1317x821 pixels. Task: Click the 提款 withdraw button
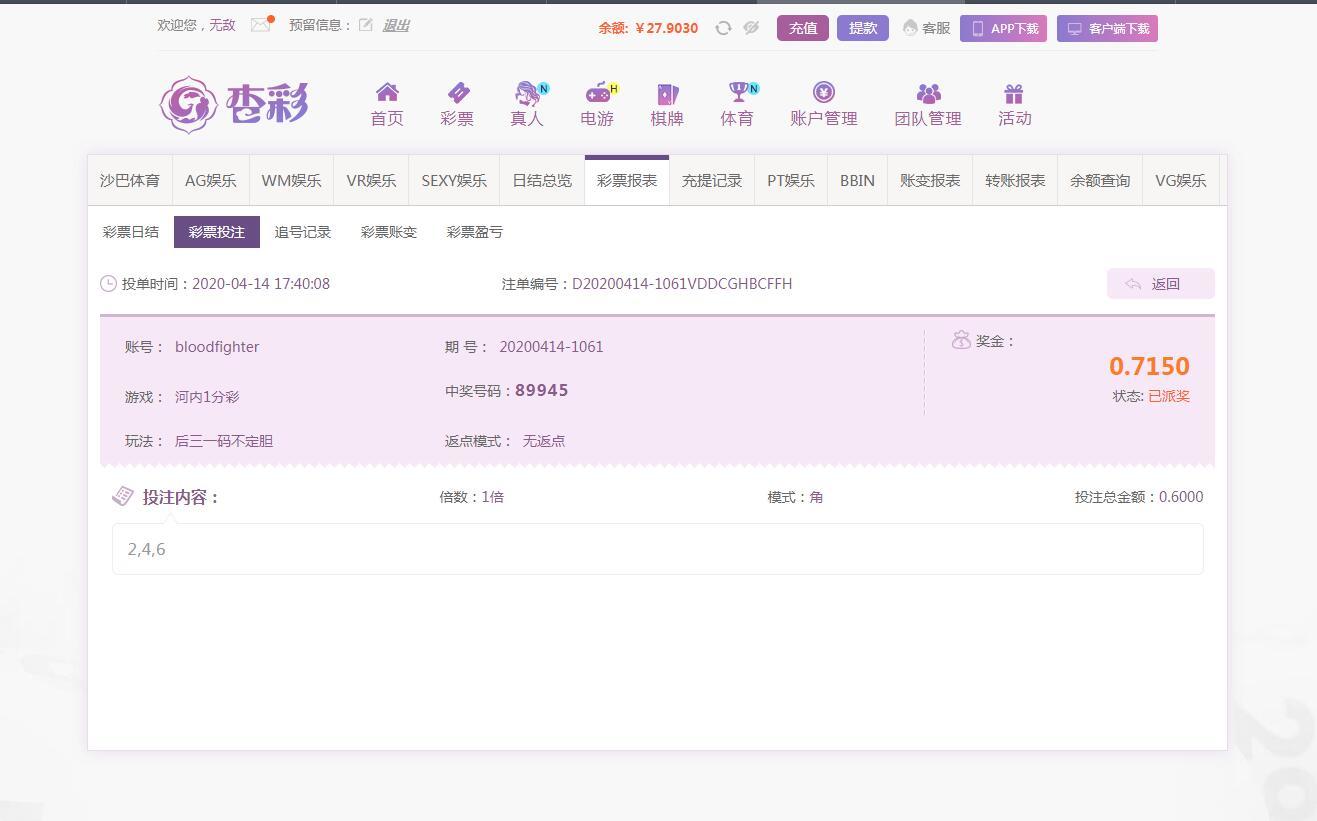(x=862, y=28)
